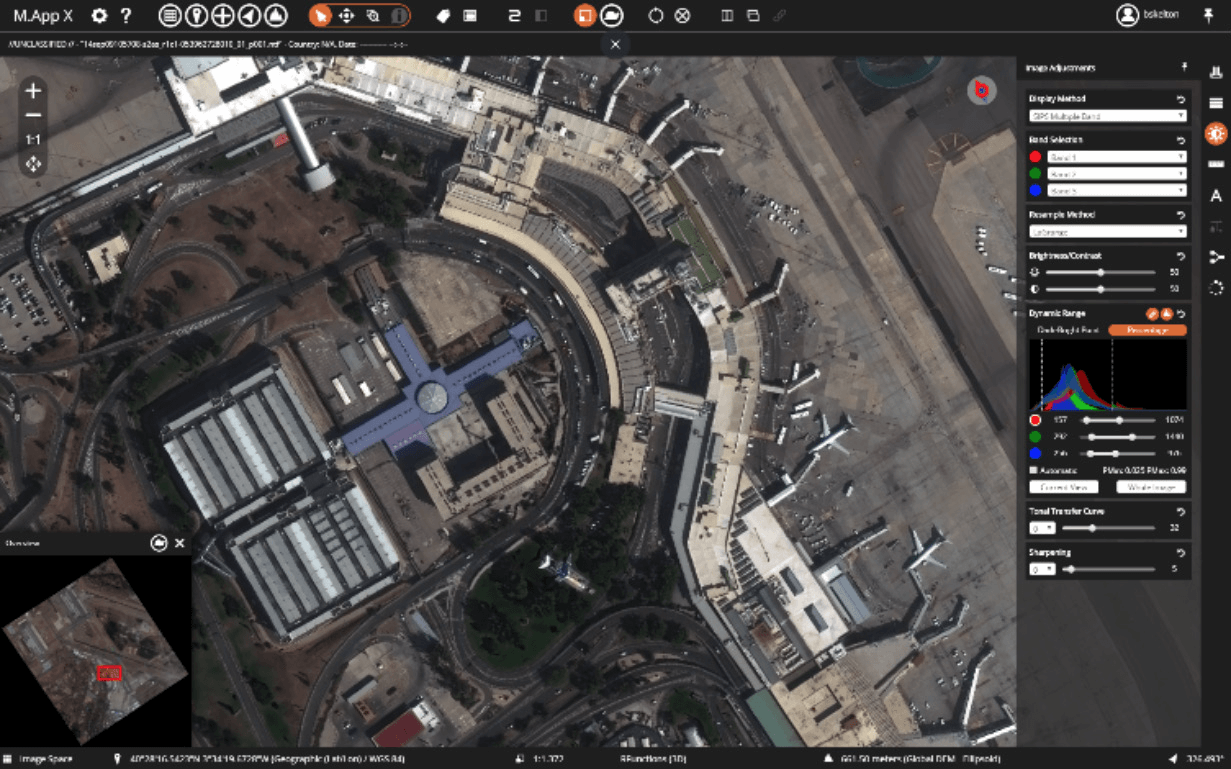Open the Display Method dropdown
Image resolution: width=1231 pixels, height=769 pixels.
coord(1107,115)
